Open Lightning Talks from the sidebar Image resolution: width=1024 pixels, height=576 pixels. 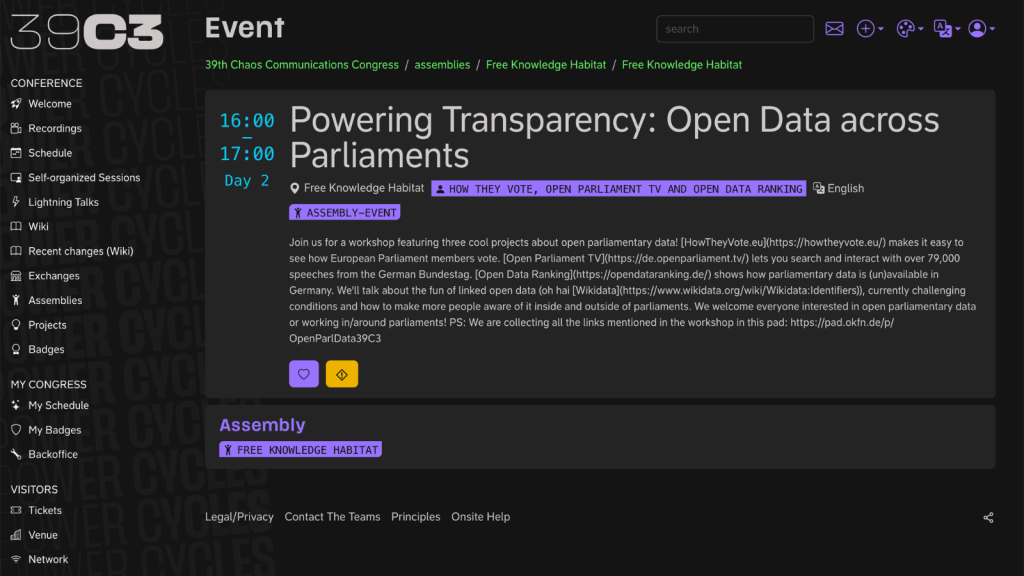(63, 202)
